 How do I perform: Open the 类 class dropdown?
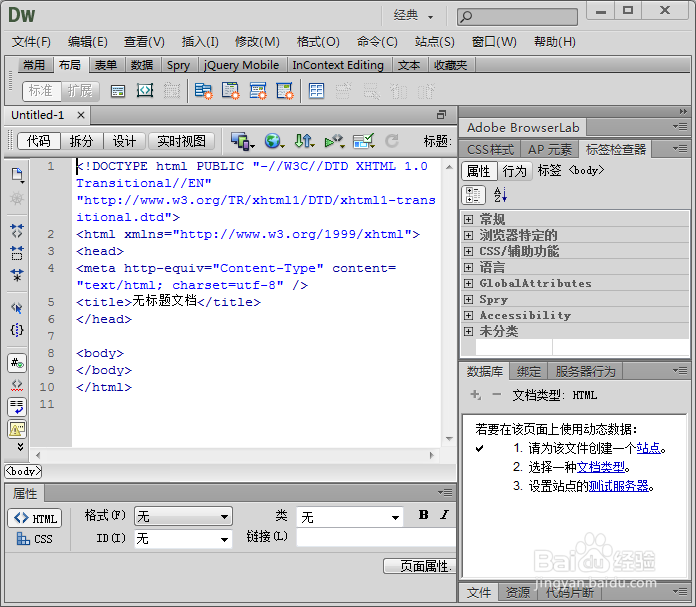coord(350,517)
